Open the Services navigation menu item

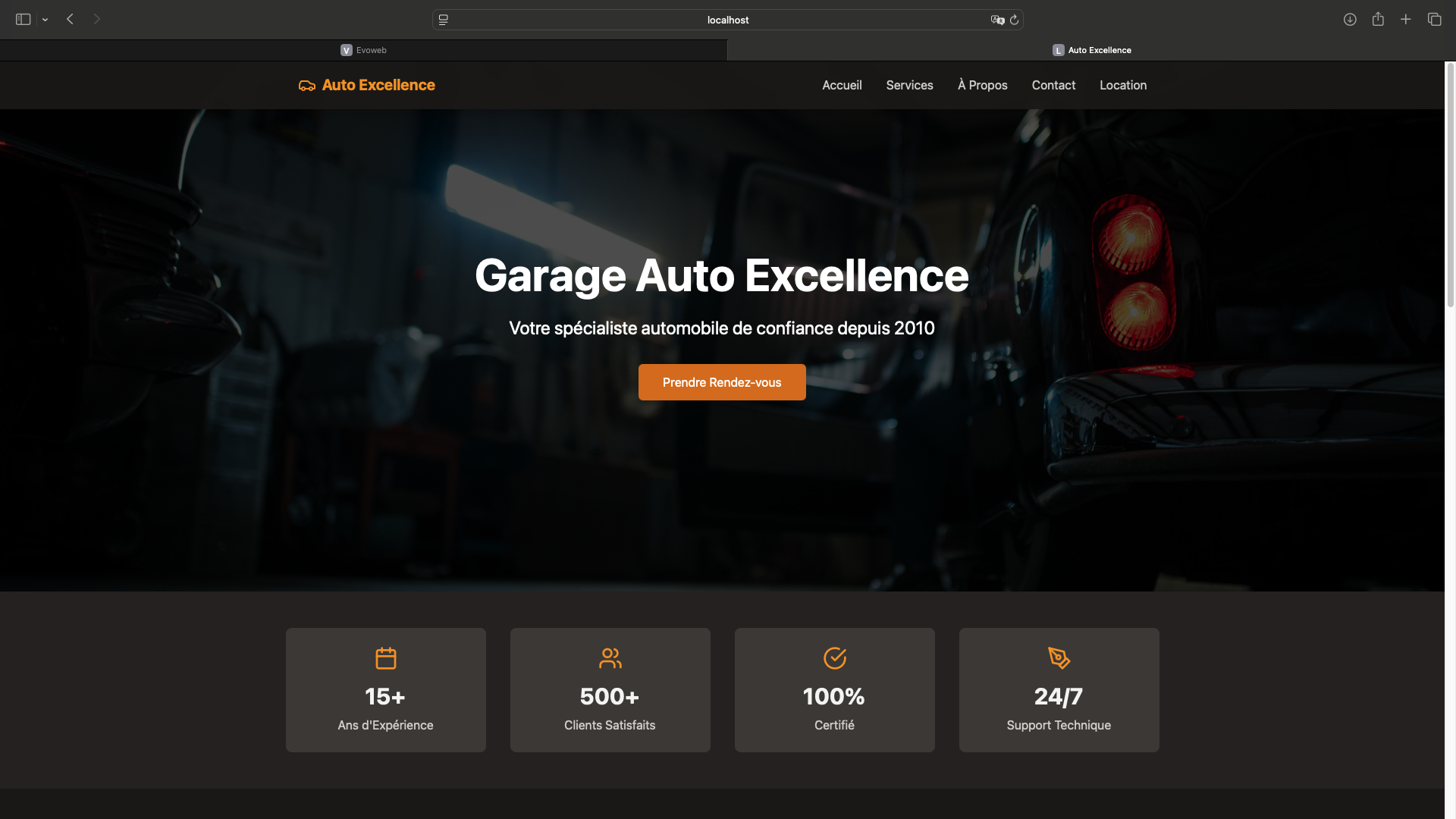(909, 85)
